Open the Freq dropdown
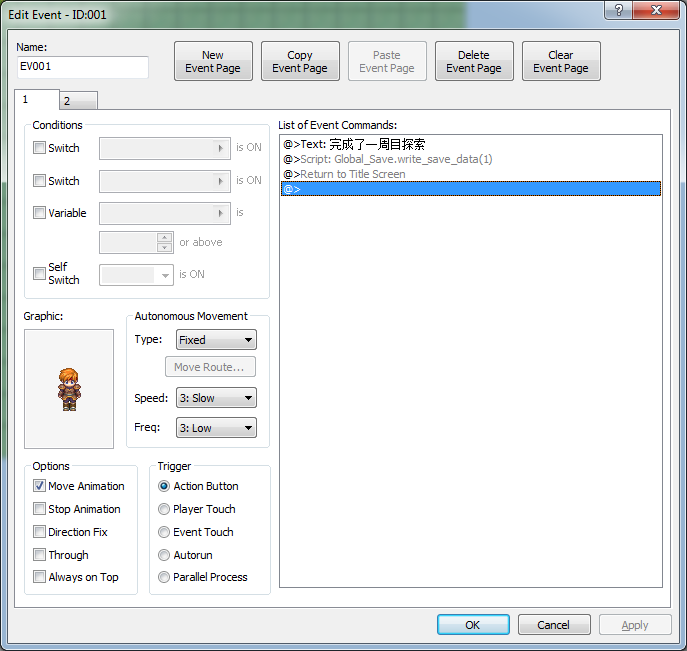This screenshot has width=687, height=651. point(216,428)
